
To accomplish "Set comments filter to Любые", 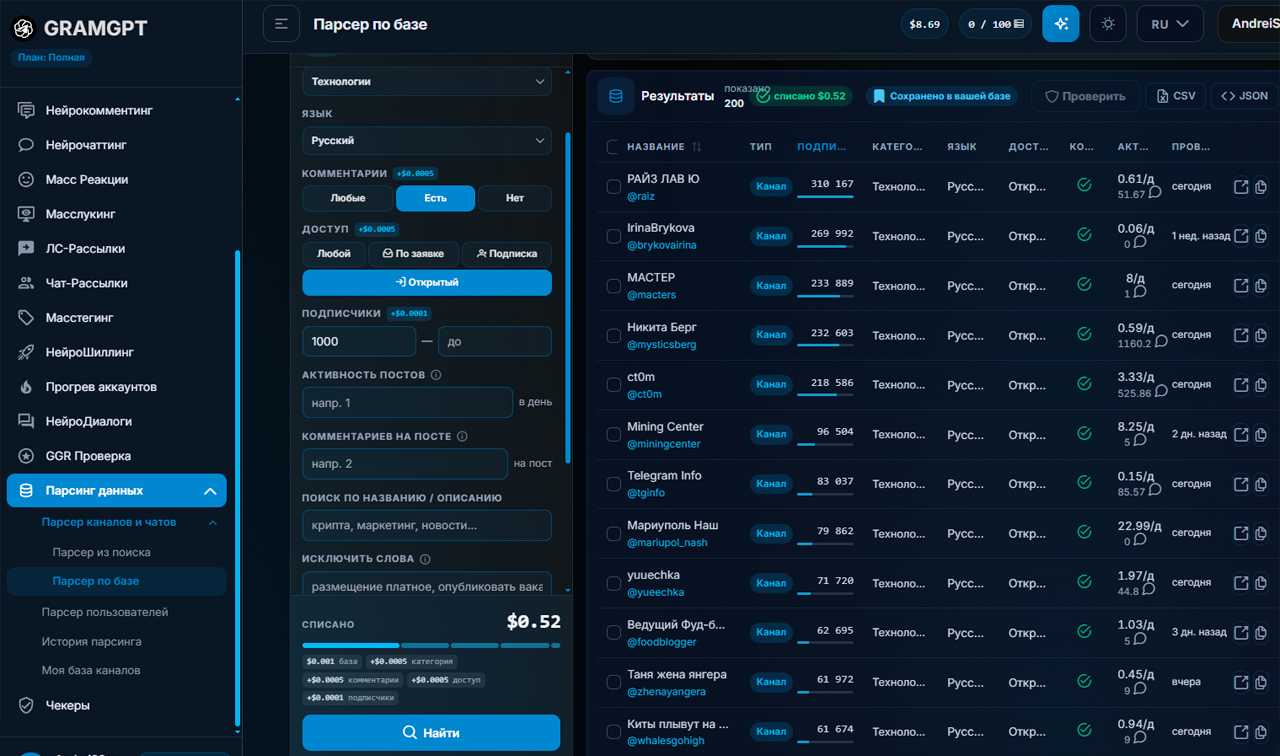I will [348, 198].
